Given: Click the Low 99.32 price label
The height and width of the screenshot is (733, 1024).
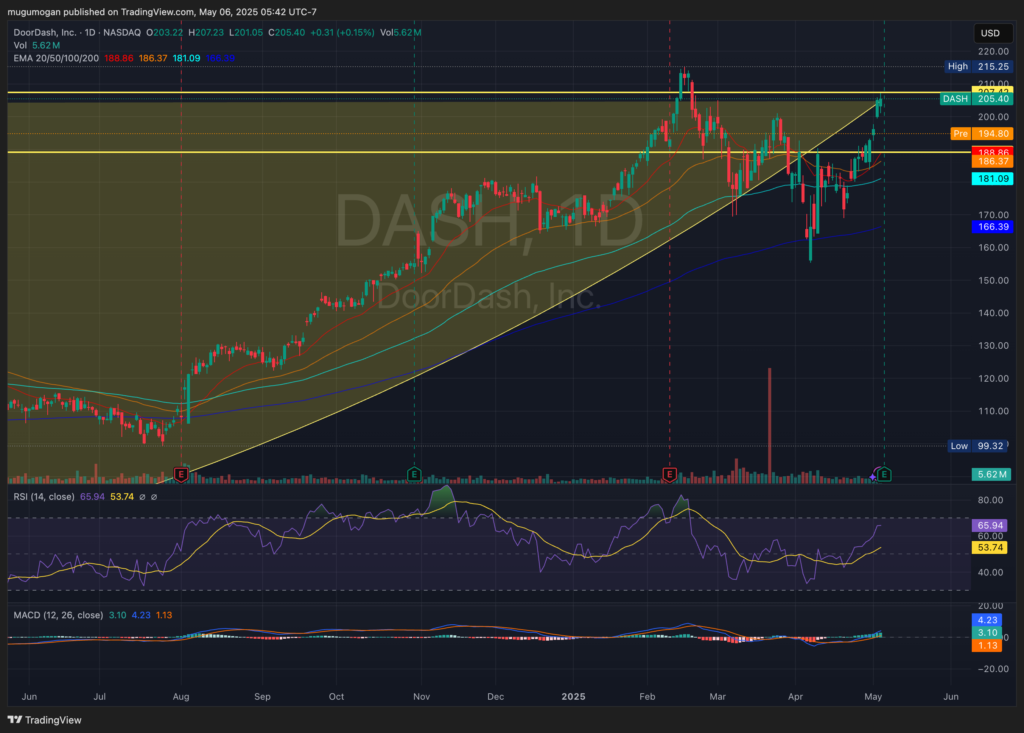Looking at the screenshot, I should click(980, 446).
